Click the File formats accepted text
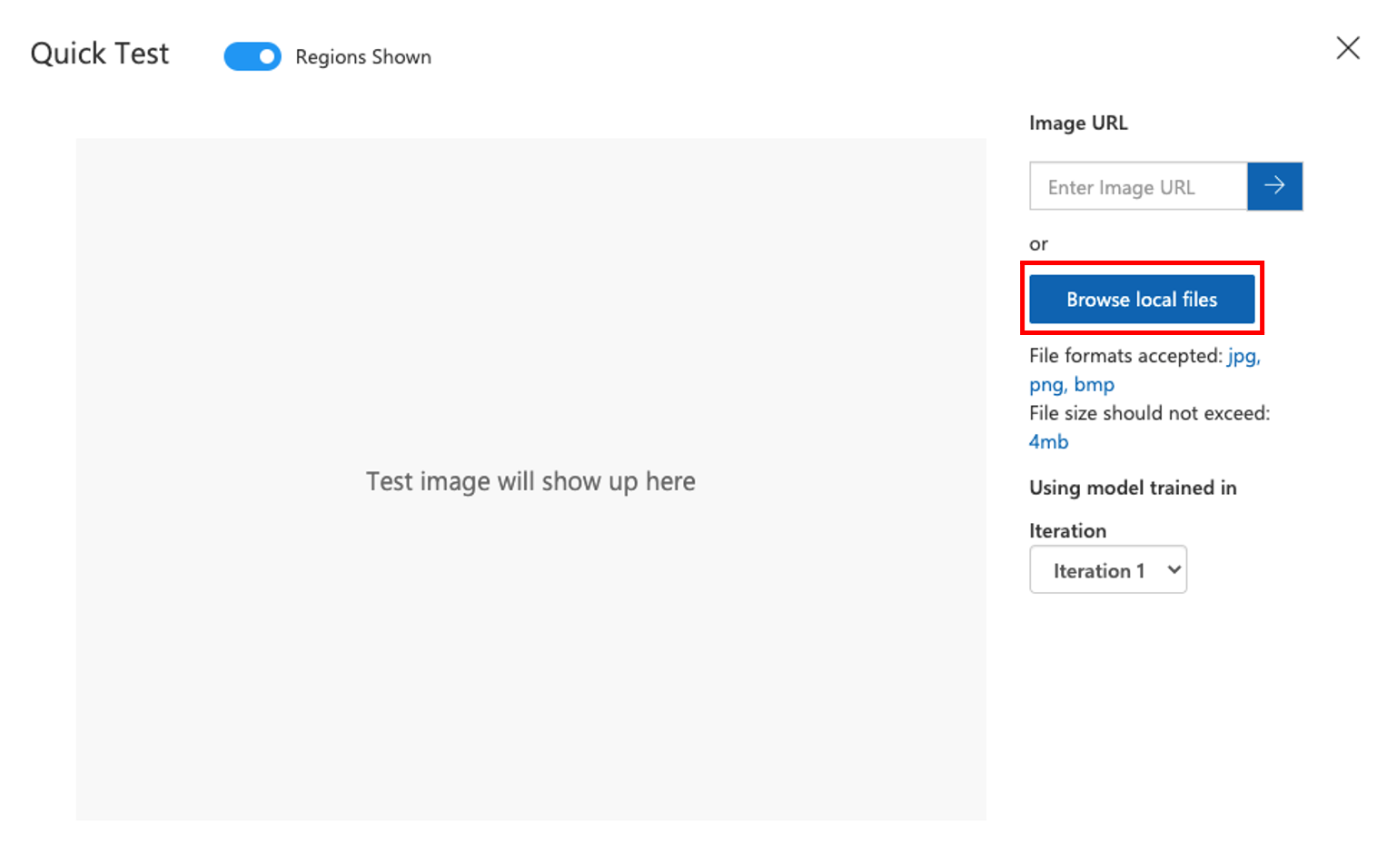 click(x=1125, y=356)
